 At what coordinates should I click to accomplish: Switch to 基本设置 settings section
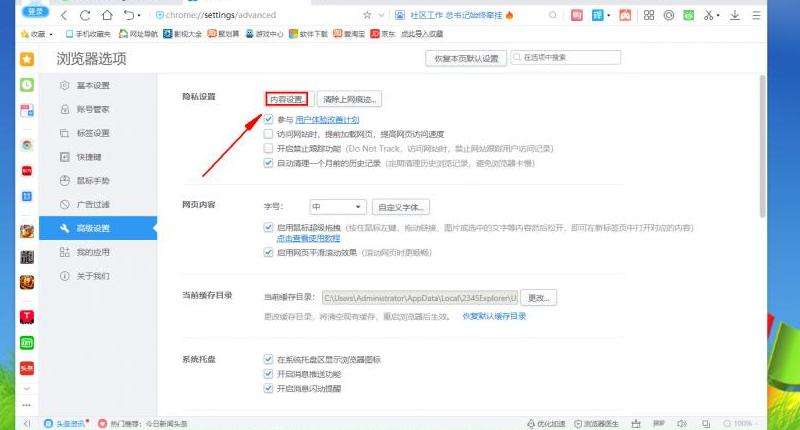[x=93, y=85]
